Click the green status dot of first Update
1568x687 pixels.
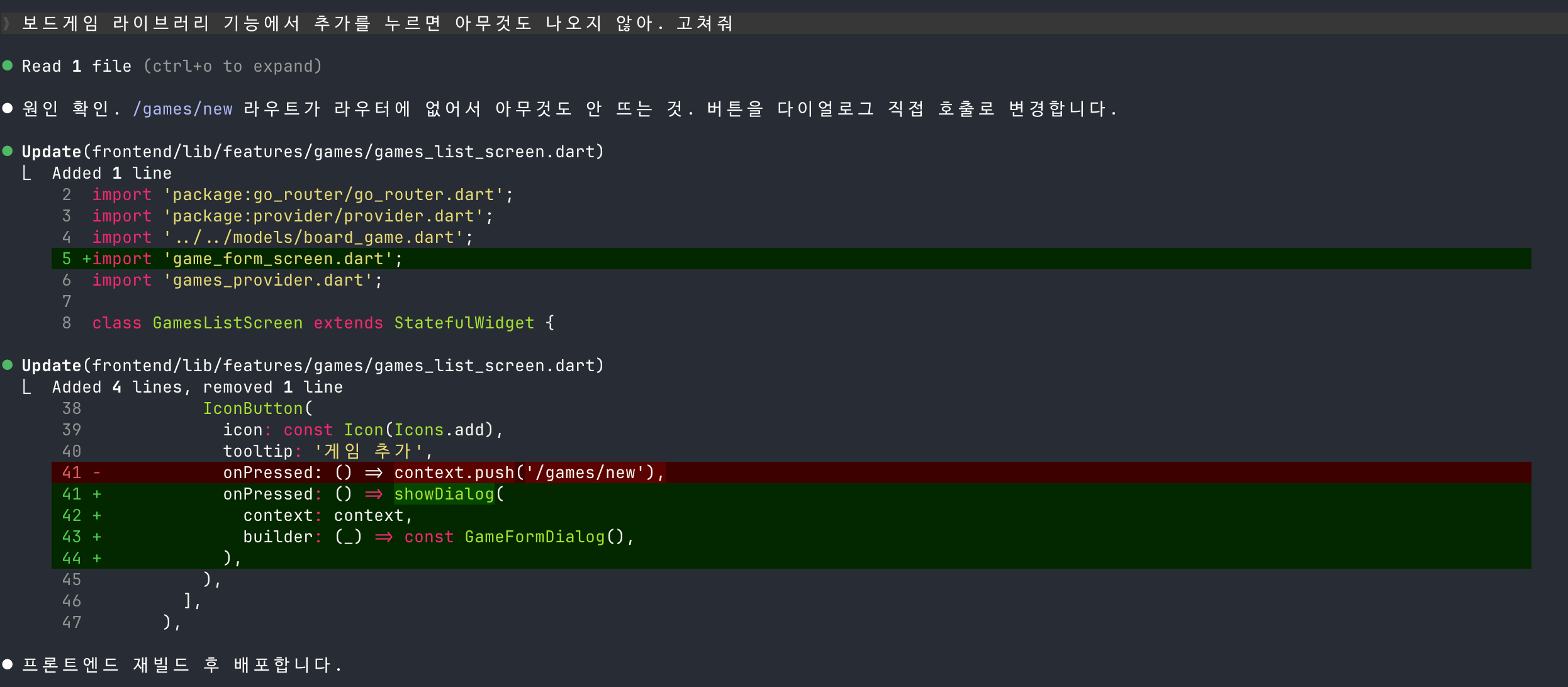click(8, 151)
